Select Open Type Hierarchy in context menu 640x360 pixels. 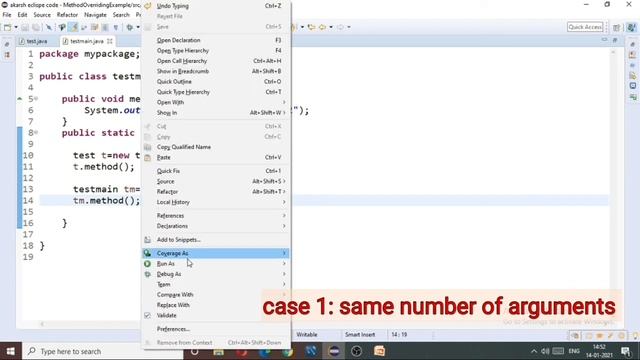tap(216, 51)
